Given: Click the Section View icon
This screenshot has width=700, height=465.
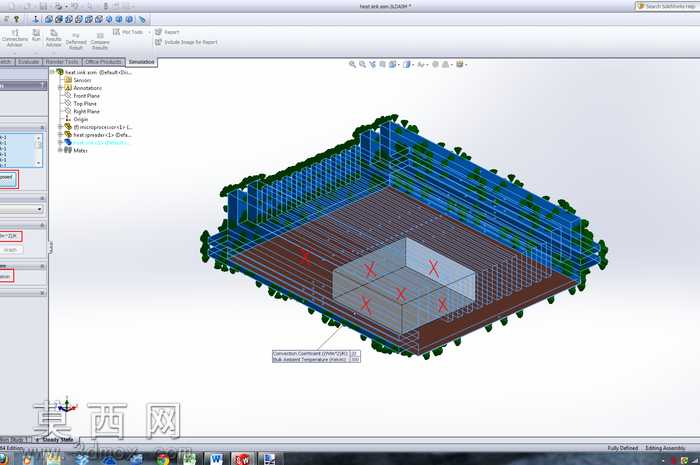Looking at the screenshot, I should 382,64.
